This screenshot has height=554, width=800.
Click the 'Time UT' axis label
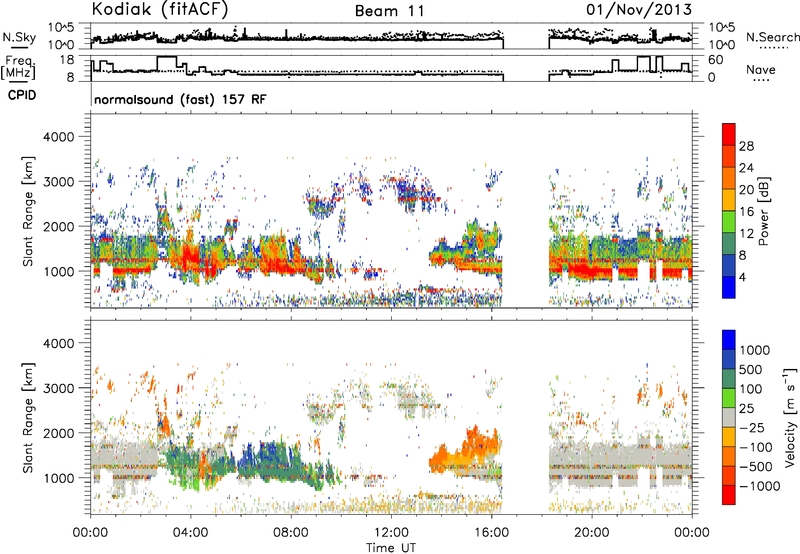pos(391,548)
